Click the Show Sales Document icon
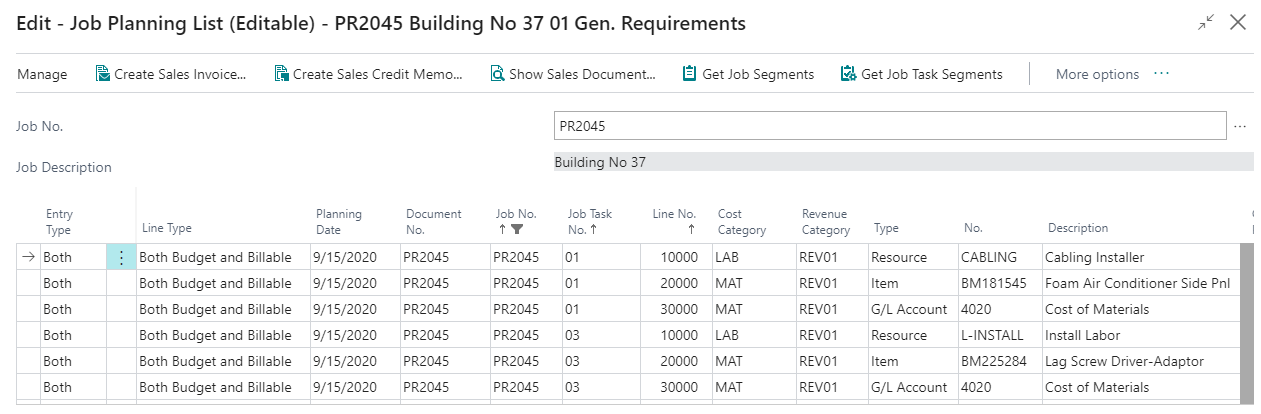This screenshot has height=414, width=1261. click(x=497, y=74)
